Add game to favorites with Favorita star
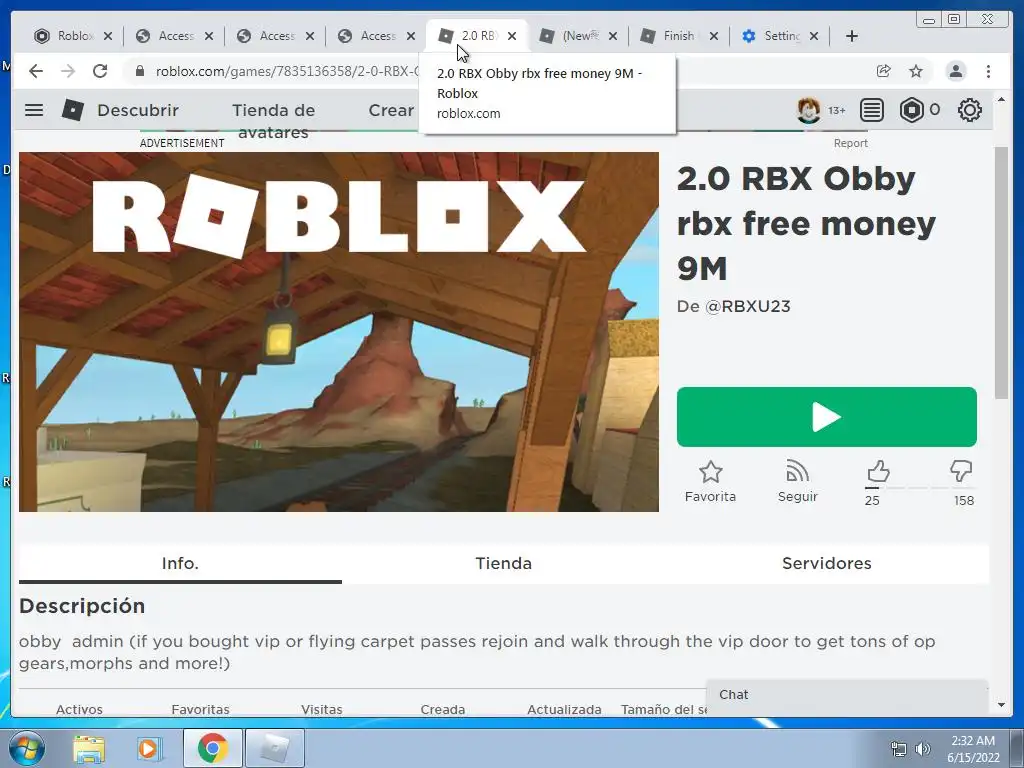Screen dimensions: 1024x768 click(x=711, y=481)
